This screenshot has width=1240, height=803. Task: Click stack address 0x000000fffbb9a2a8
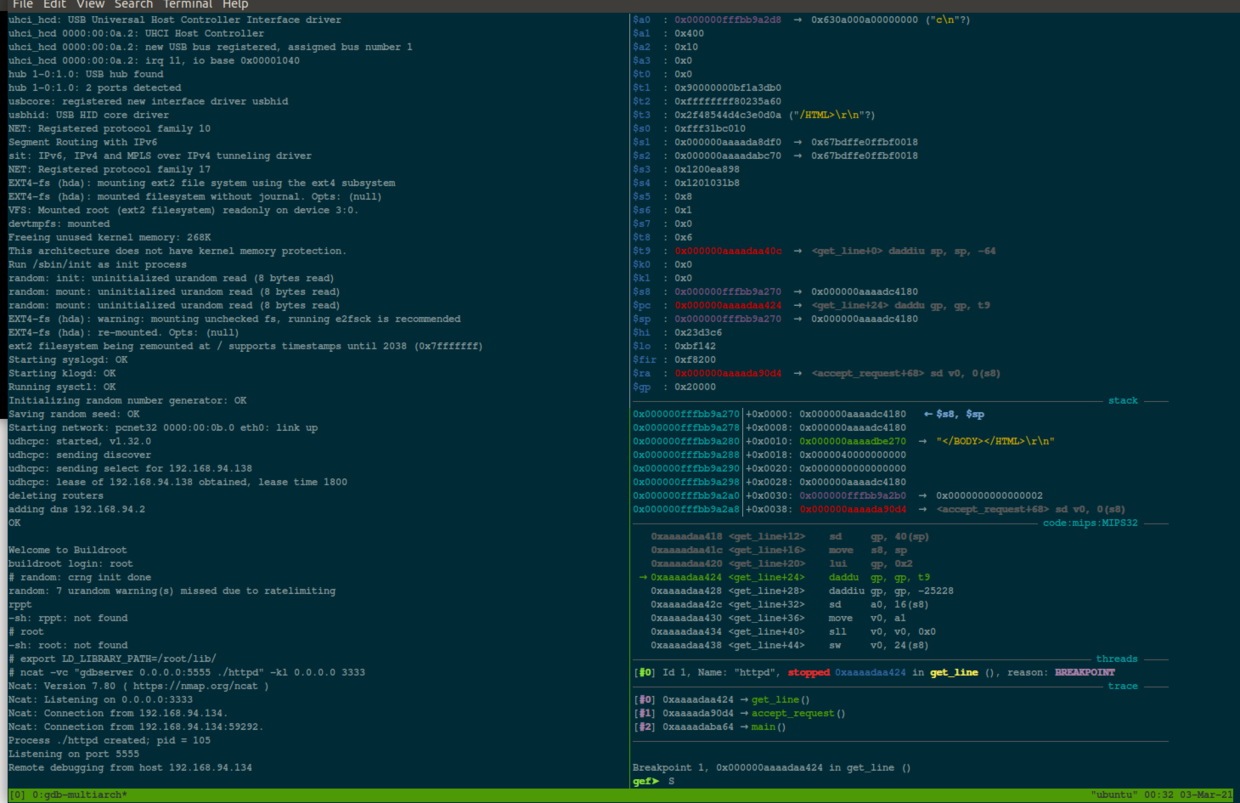tap(686, 509)
